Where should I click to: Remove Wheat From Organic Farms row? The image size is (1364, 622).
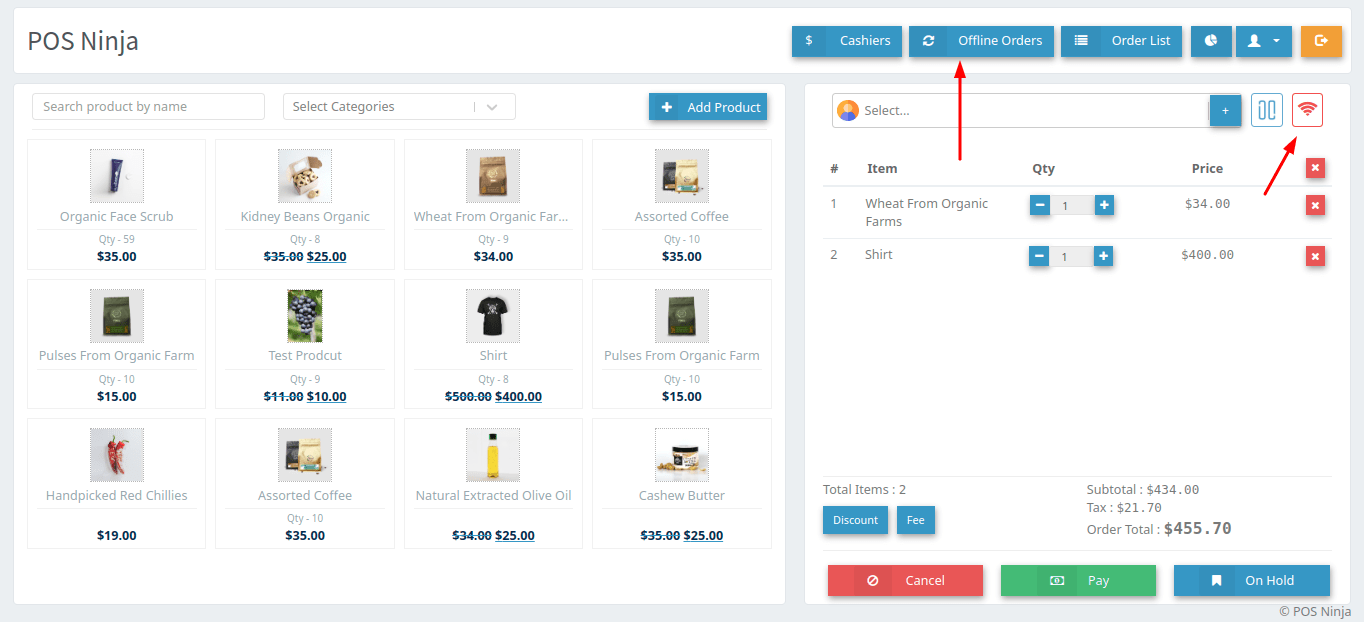pyautogui.click(x=1315, y=205)
